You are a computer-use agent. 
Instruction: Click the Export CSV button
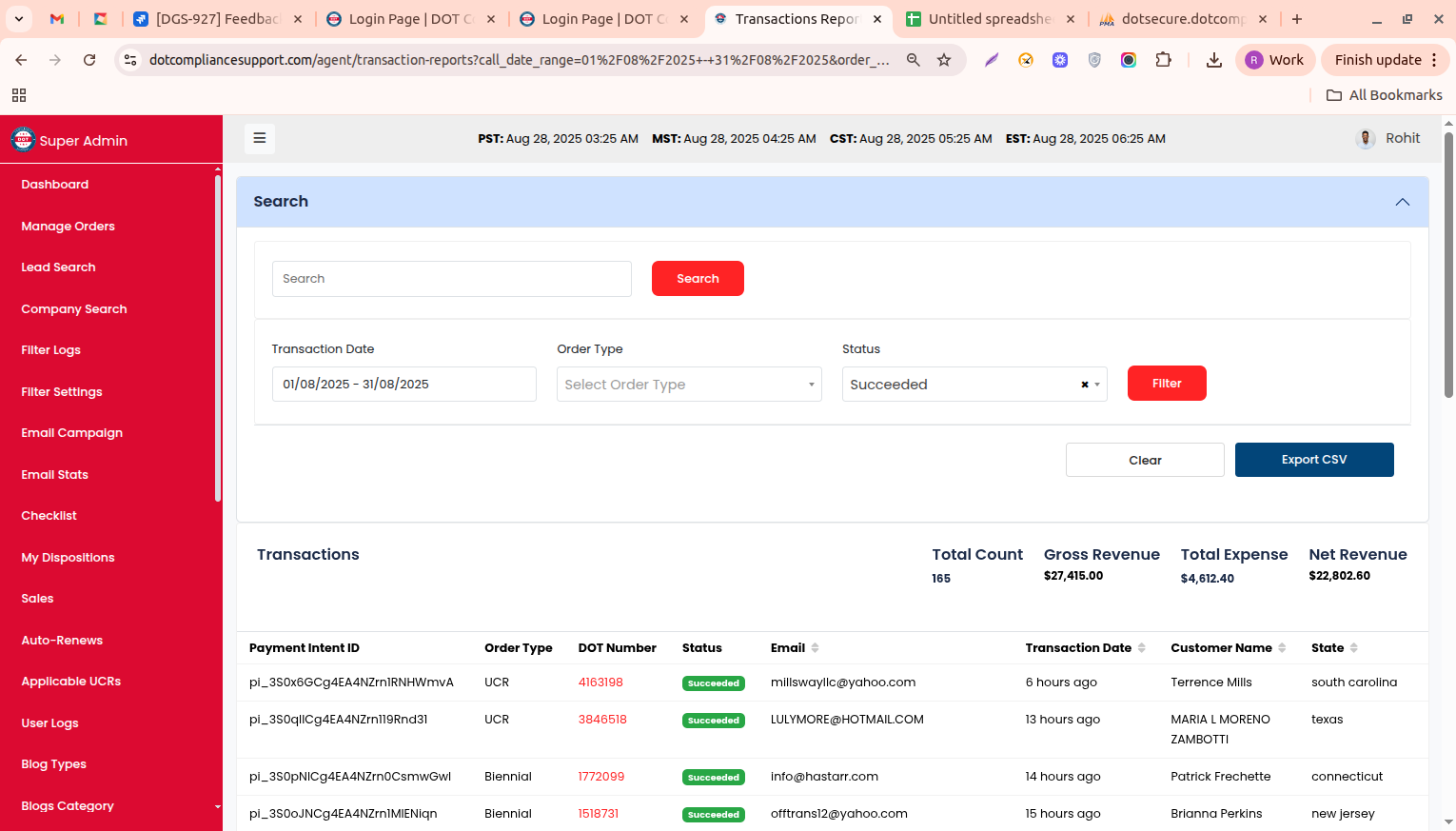click(x=1313, y=460)
